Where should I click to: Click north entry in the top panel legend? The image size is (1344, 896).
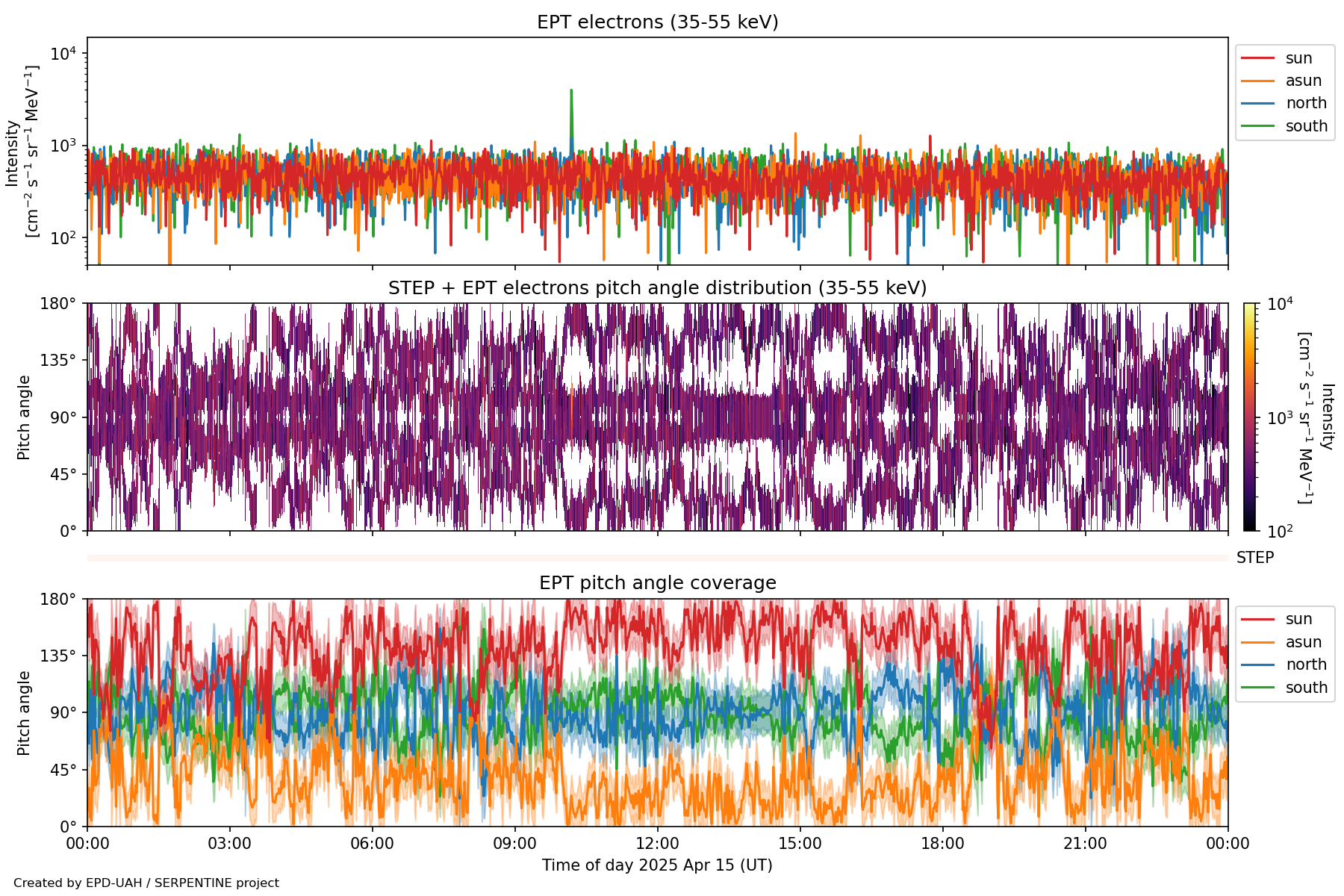coord(1305,103)
